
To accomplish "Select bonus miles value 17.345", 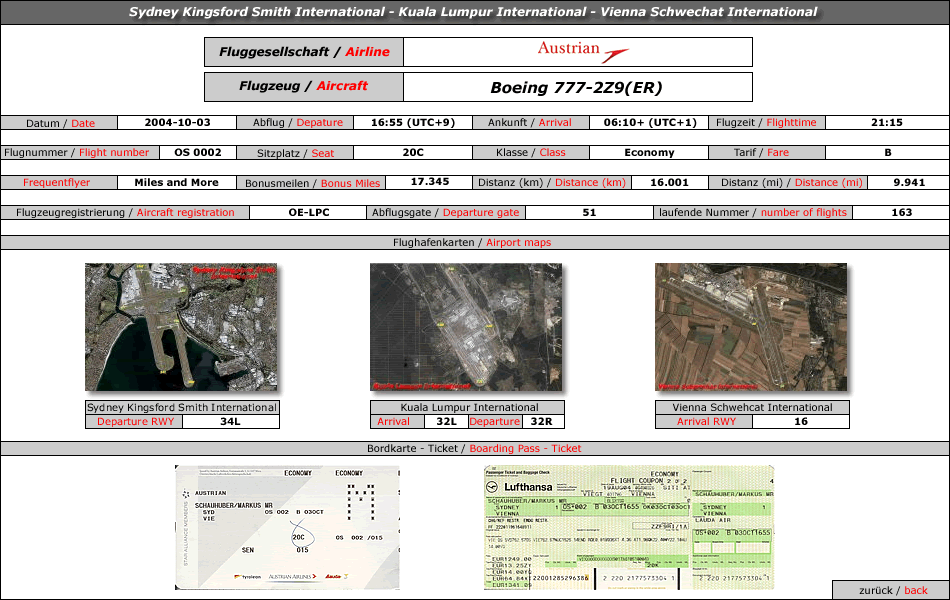I will coord(430,182).
